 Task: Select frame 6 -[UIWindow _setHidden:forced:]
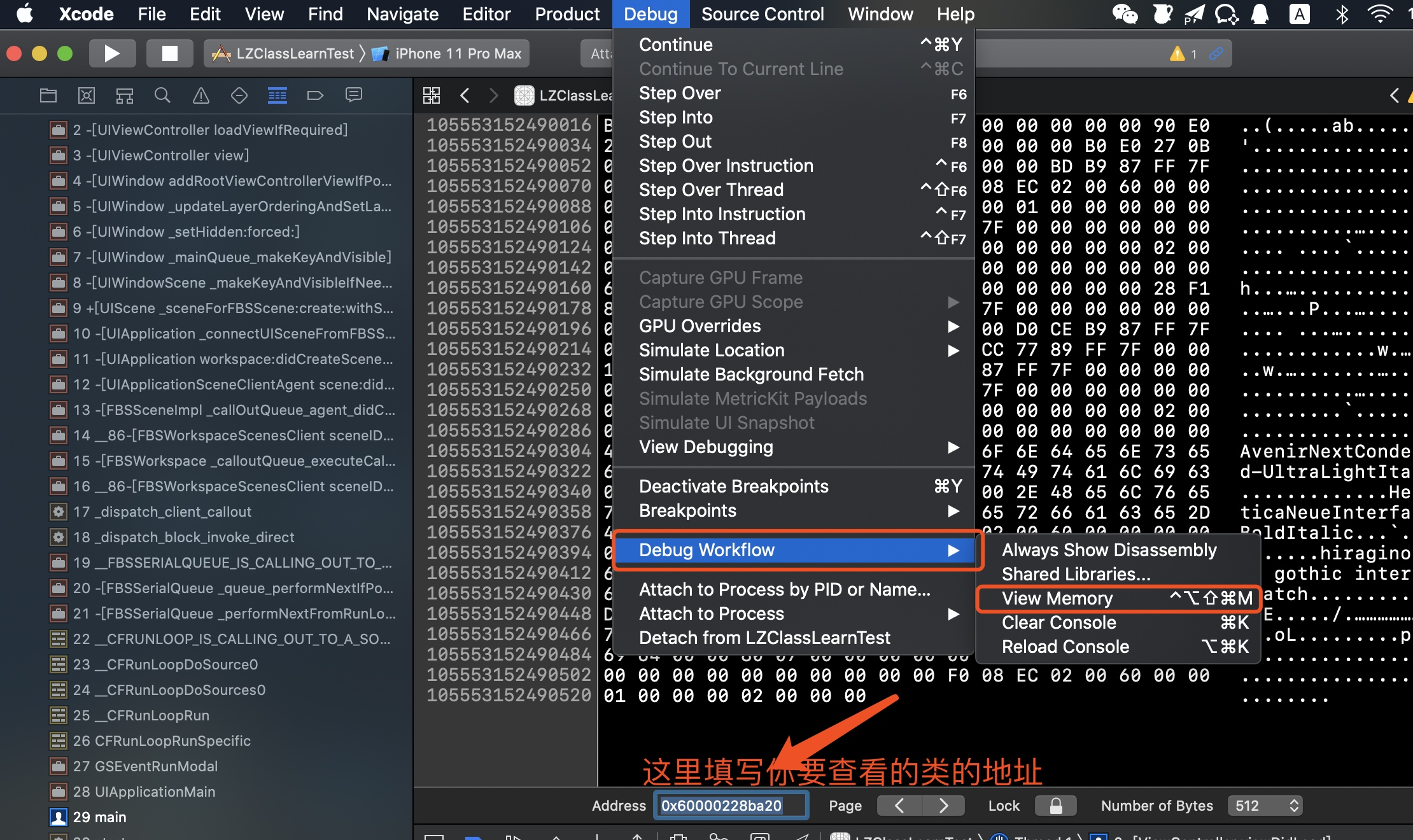pyautogui.click(x=207, y=232)
